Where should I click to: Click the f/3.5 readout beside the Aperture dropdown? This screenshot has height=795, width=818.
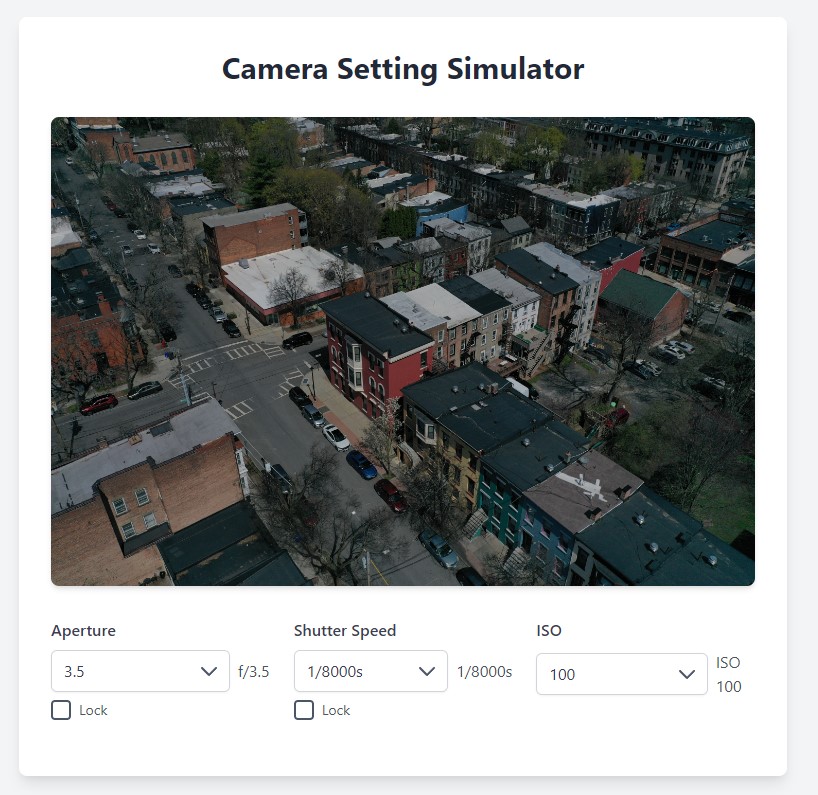coord(253,671)
